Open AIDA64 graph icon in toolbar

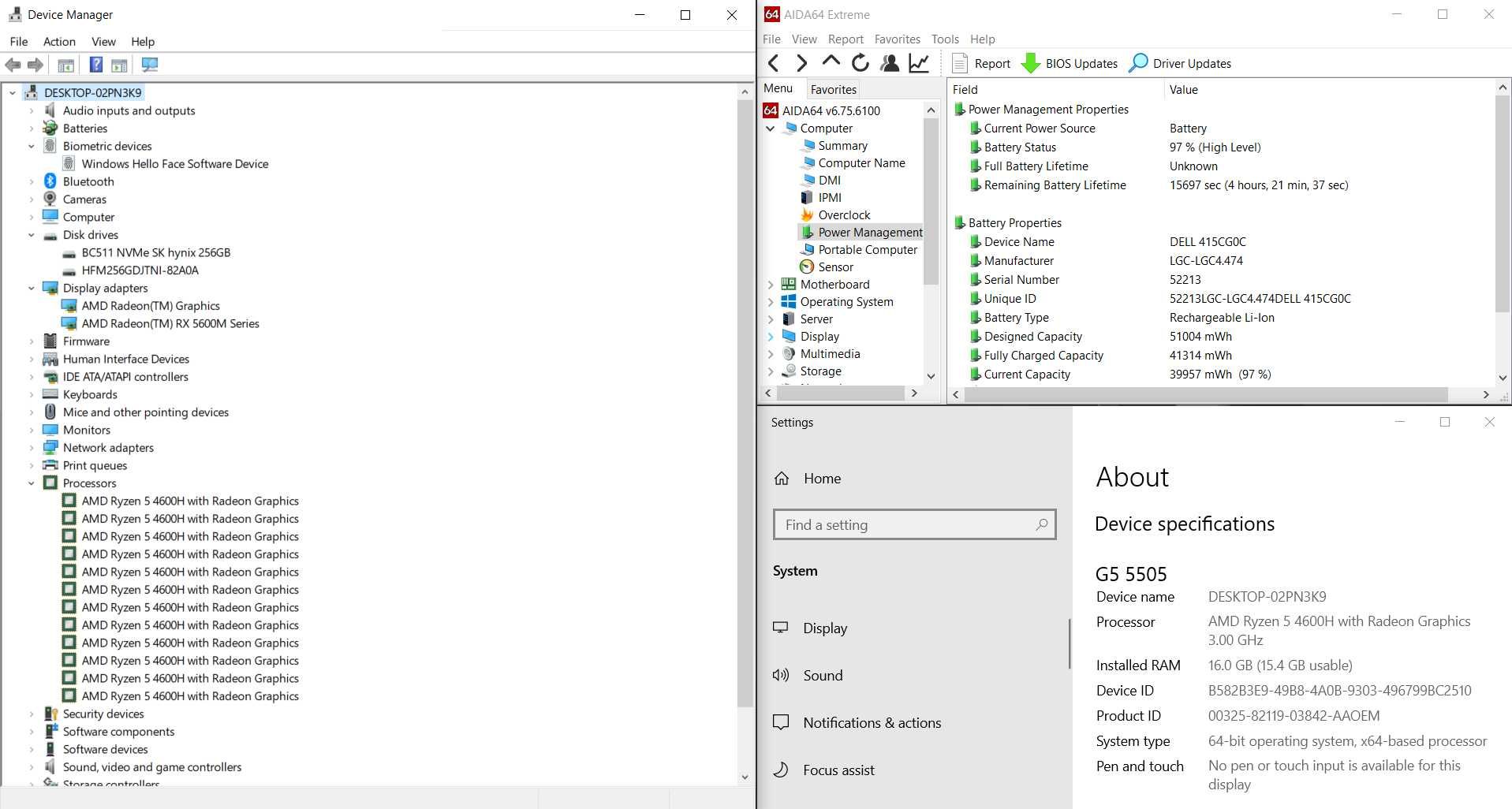pos(919,63)
